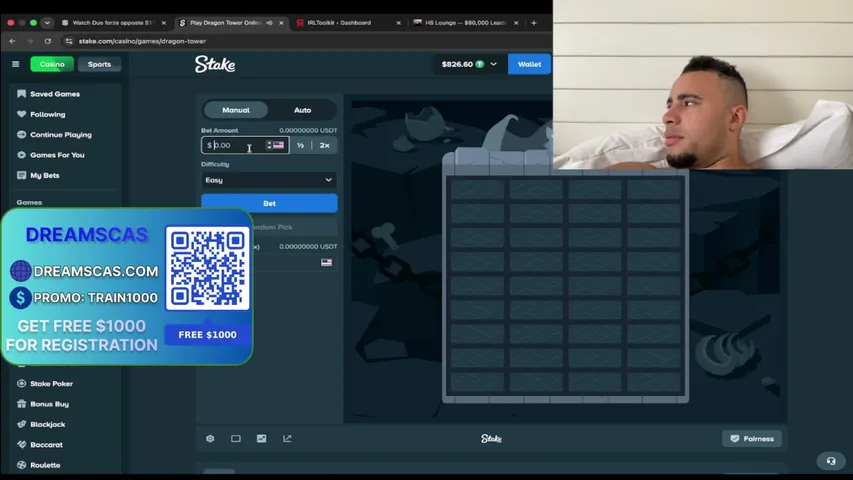Go back in browser history
Viewport: 853px width, 480px height.
point(12,41)
